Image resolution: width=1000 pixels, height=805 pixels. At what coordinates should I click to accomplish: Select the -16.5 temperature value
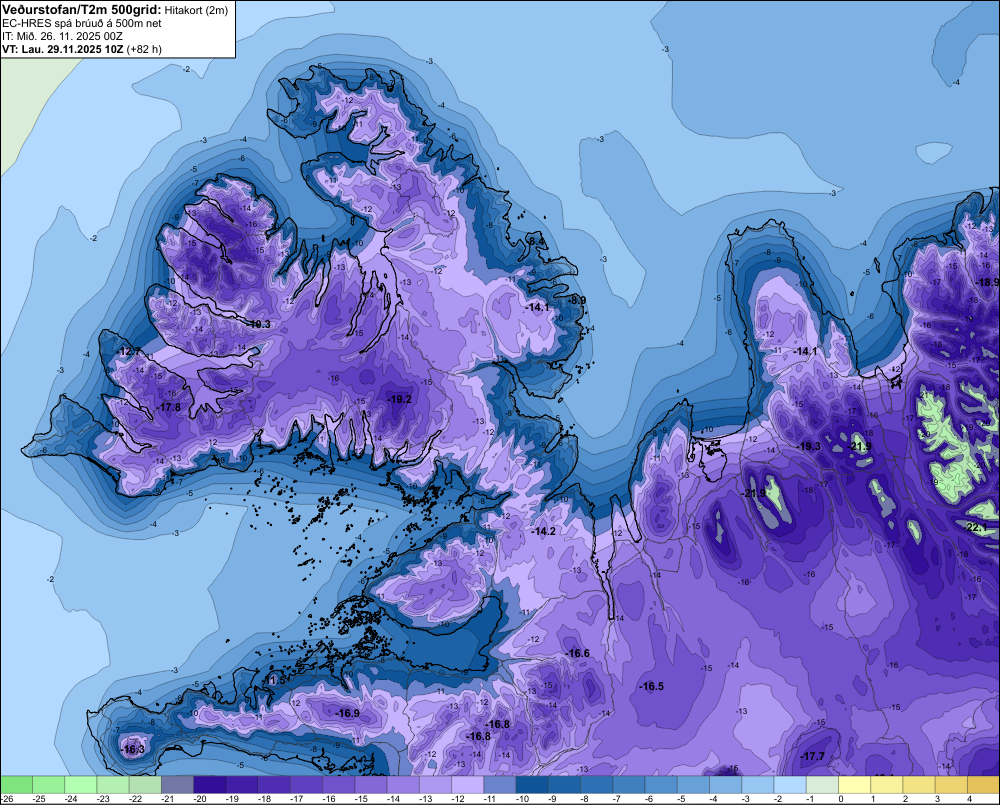tap(652, 686)
